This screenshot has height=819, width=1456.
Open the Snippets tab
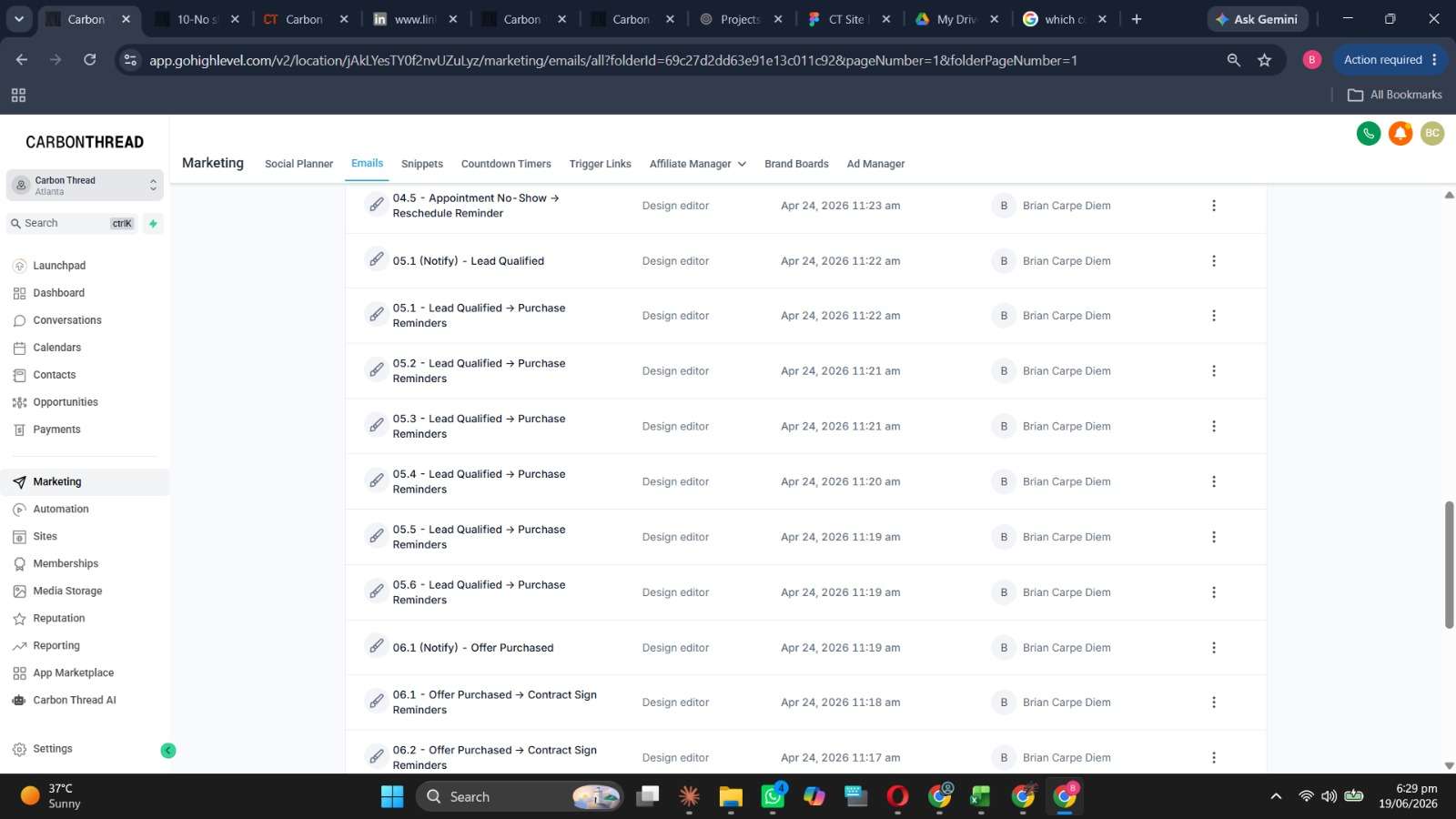click(x=422, y=164)
